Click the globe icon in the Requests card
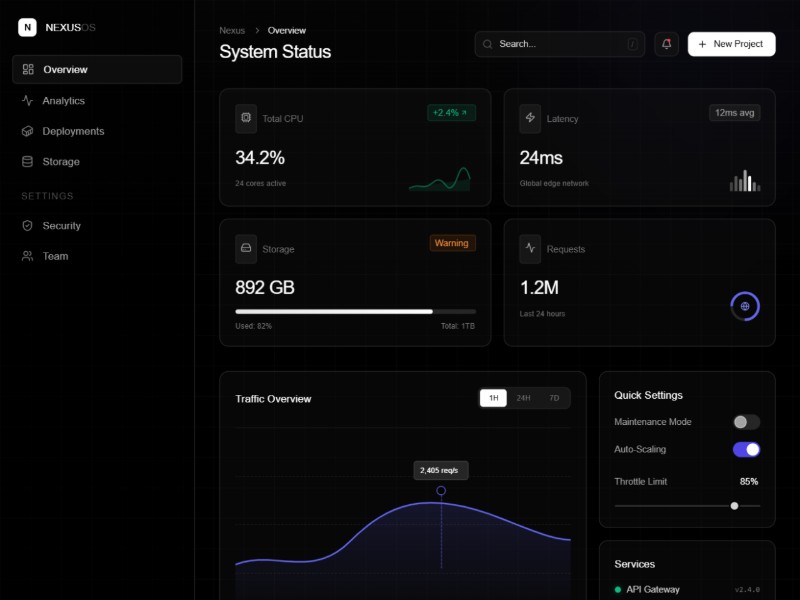Image resolution: width=800 pixels, height=600 pixels. (745, 306)
